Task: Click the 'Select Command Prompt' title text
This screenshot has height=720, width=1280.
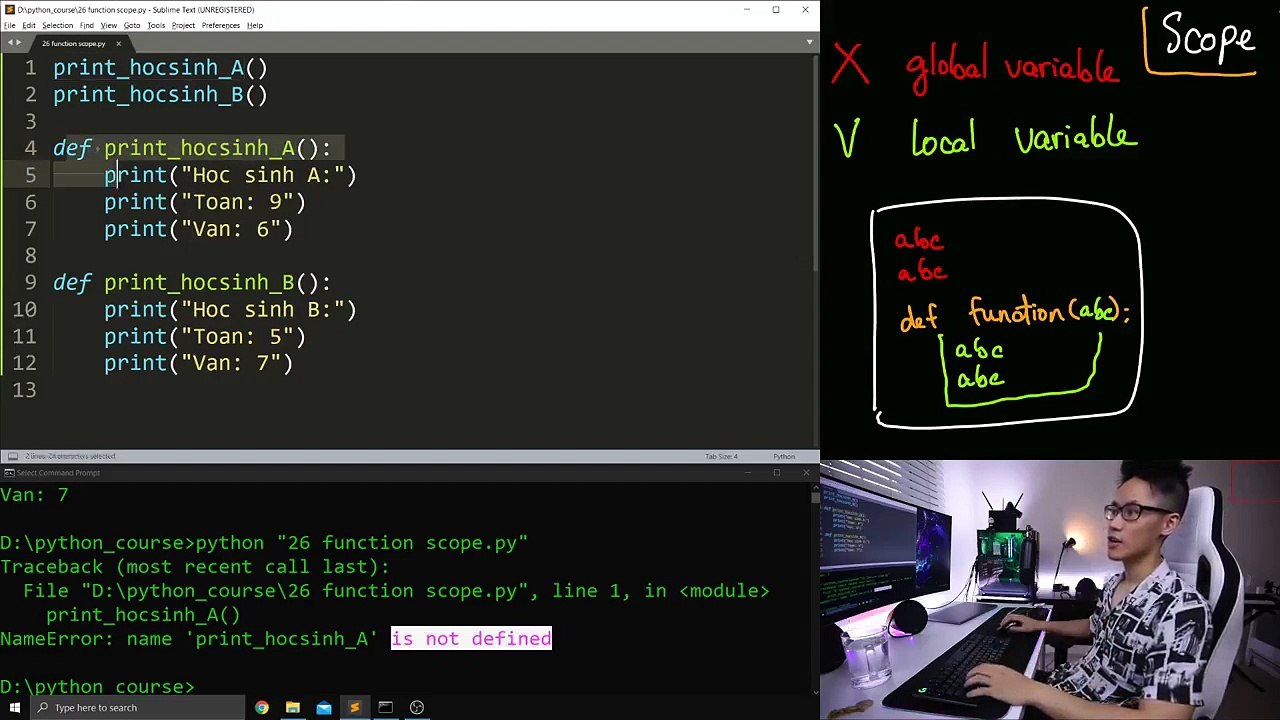Action: click(58, 472)
